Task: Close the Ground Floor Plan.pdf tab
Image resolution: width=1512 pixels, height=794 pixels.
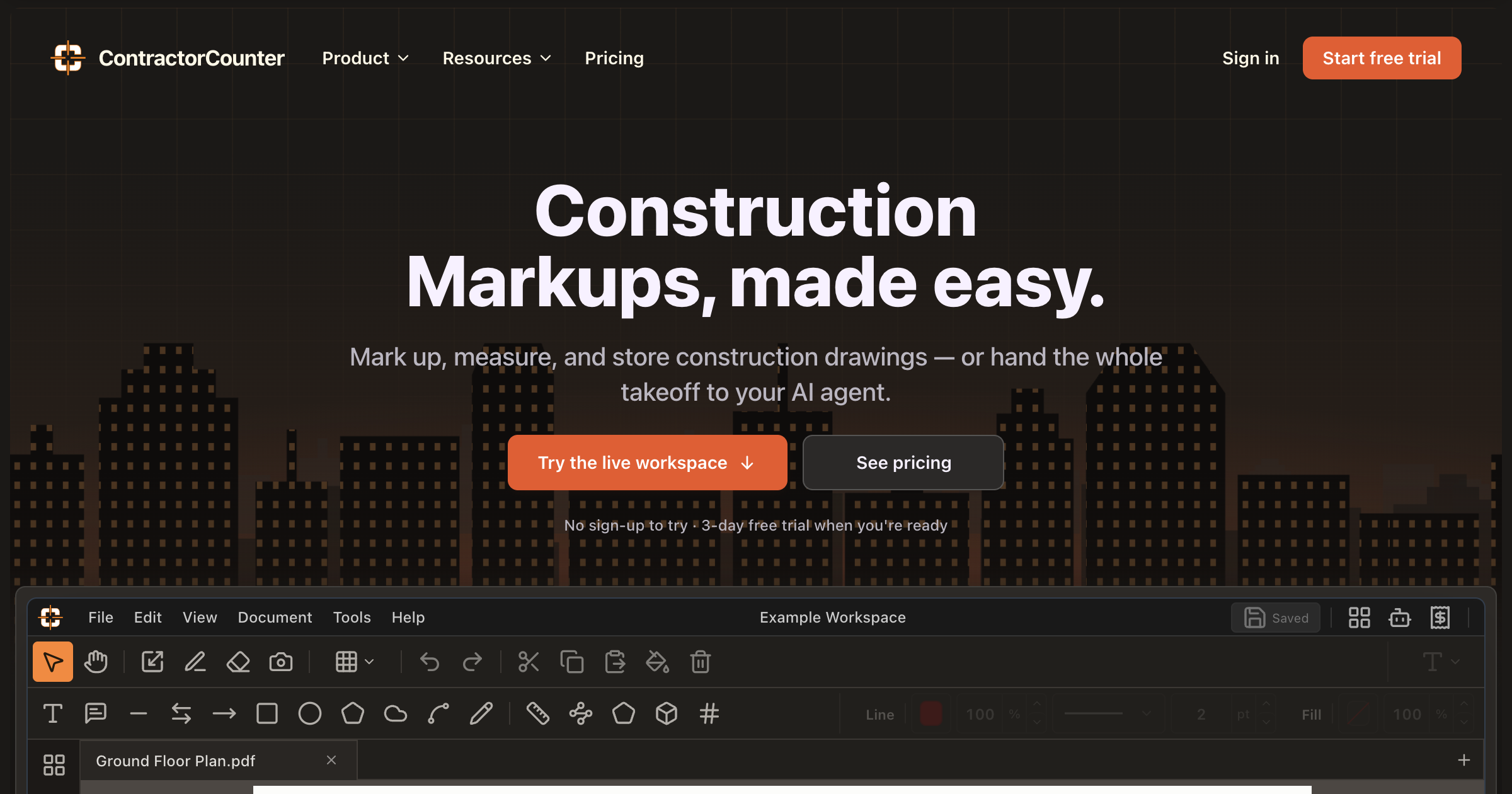Action: (x=331, y=761)
